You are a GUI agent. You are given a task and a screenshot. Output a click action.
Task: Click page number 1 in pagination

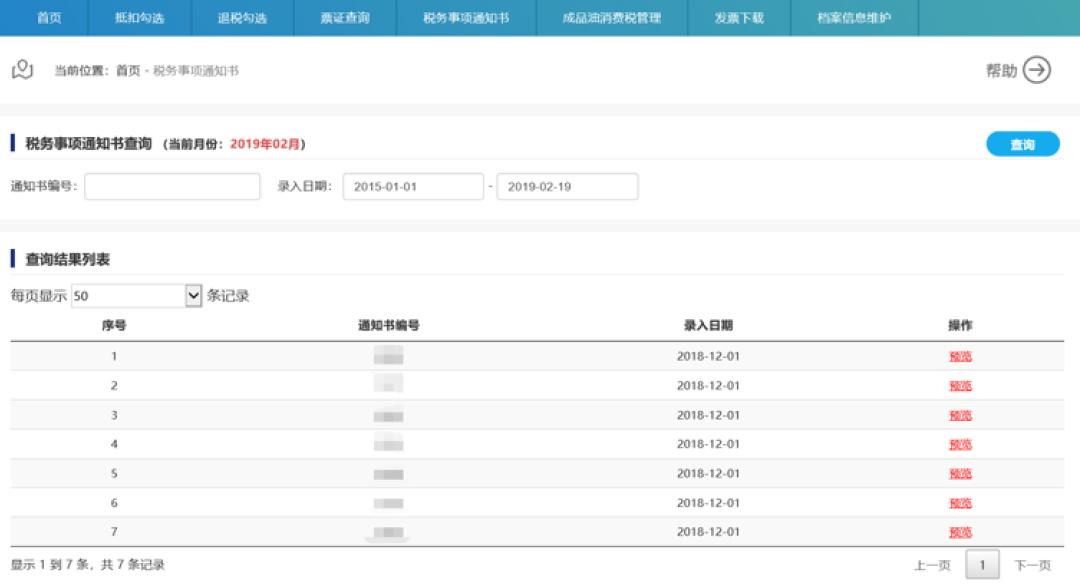tap(983, 564)
